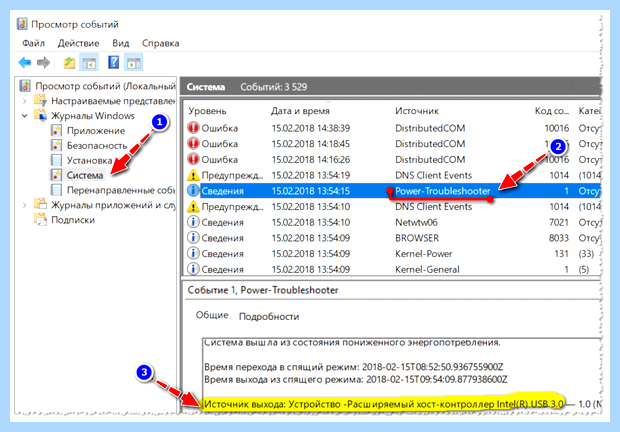Click the Forward arrow toolbar icon
The height and width of the screenshot is (432, 620).
pyautogui.click(x=43, y=62)
